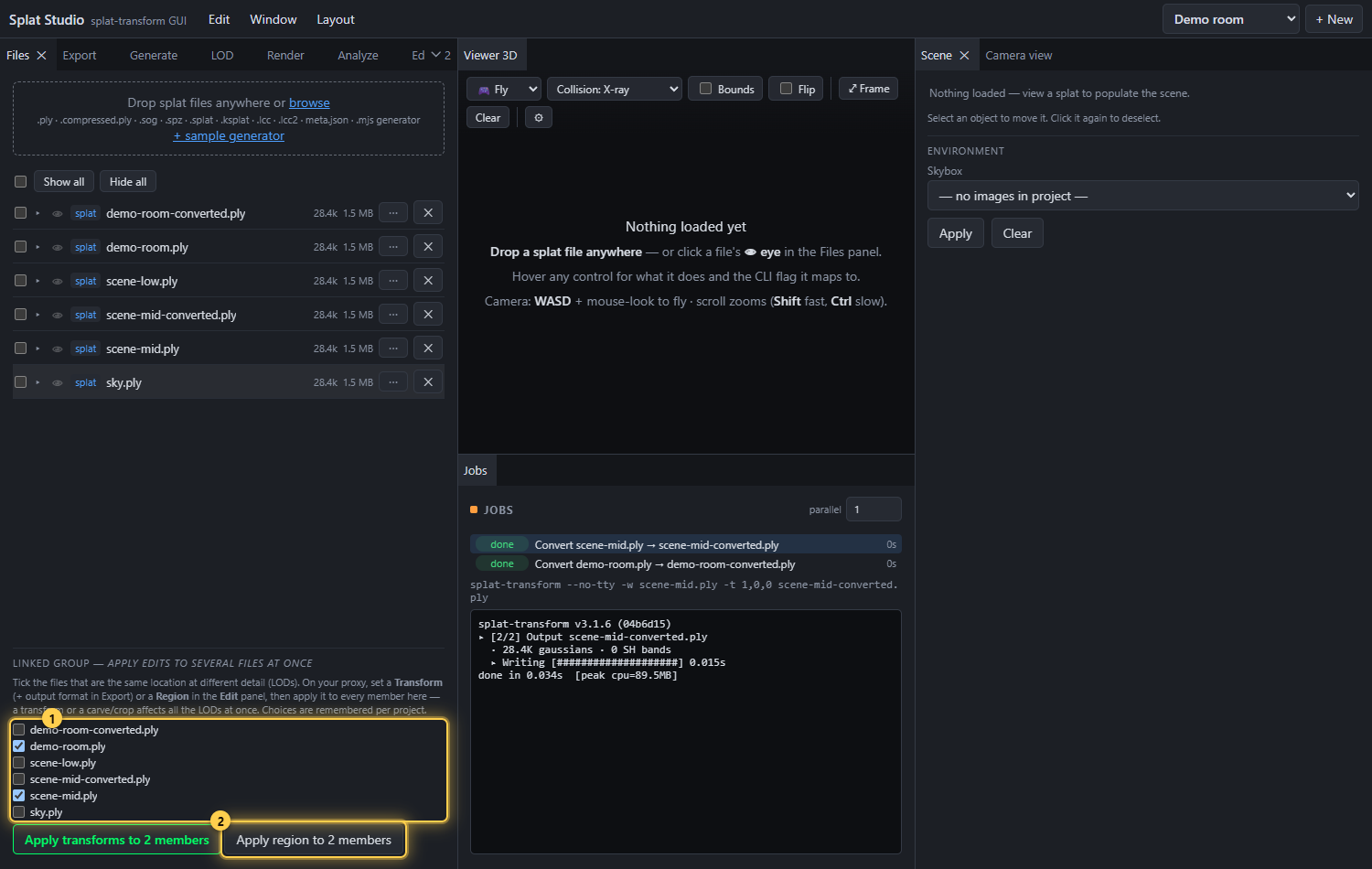Screen dimensions: 1372x869
Task: Enable the Bounds checkbox in viewer
Action: 705,89
